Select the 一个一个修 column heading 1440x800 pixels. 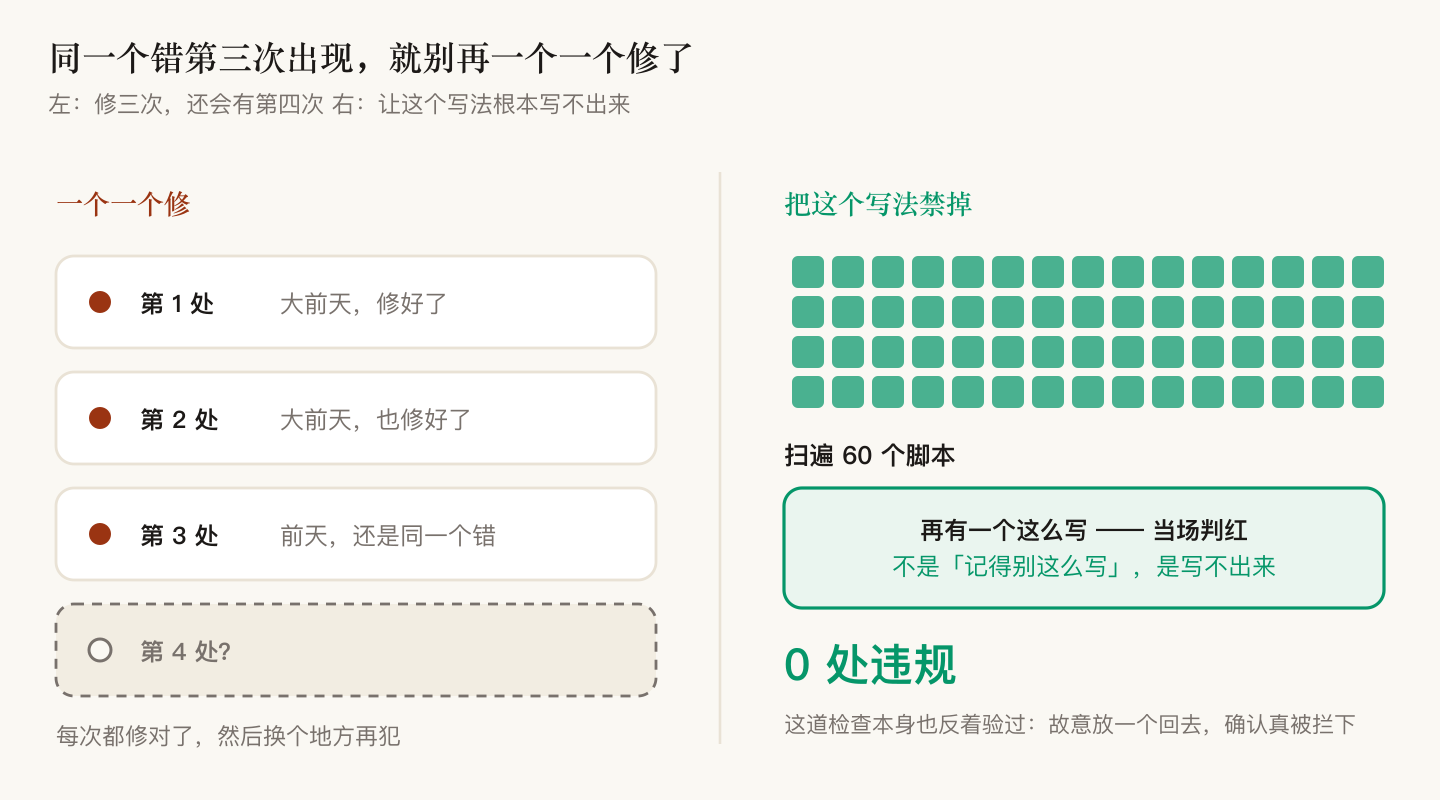click(x=123, y=205)
